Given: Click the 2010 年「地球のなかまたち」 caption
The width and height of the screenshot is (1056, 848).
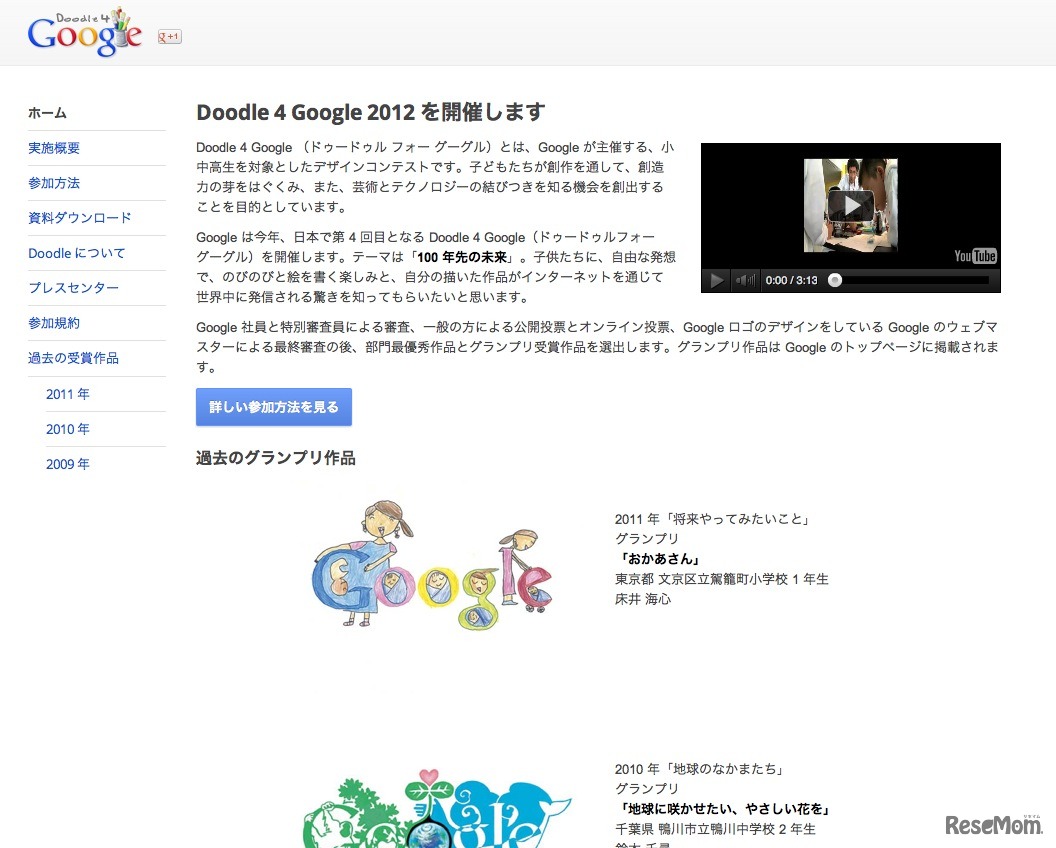Looking at the screenshot, I should [x=700, y=769].
